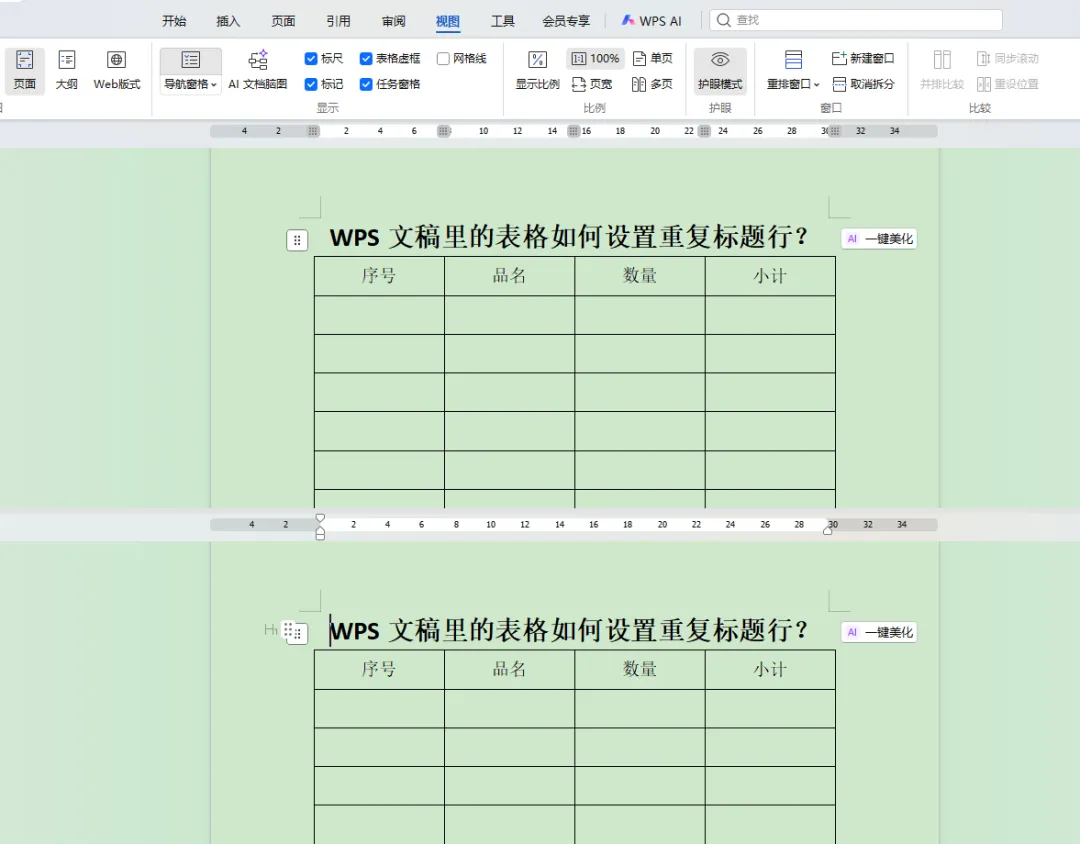Open AI 文档脑图 mind map

tap(258, 70)
